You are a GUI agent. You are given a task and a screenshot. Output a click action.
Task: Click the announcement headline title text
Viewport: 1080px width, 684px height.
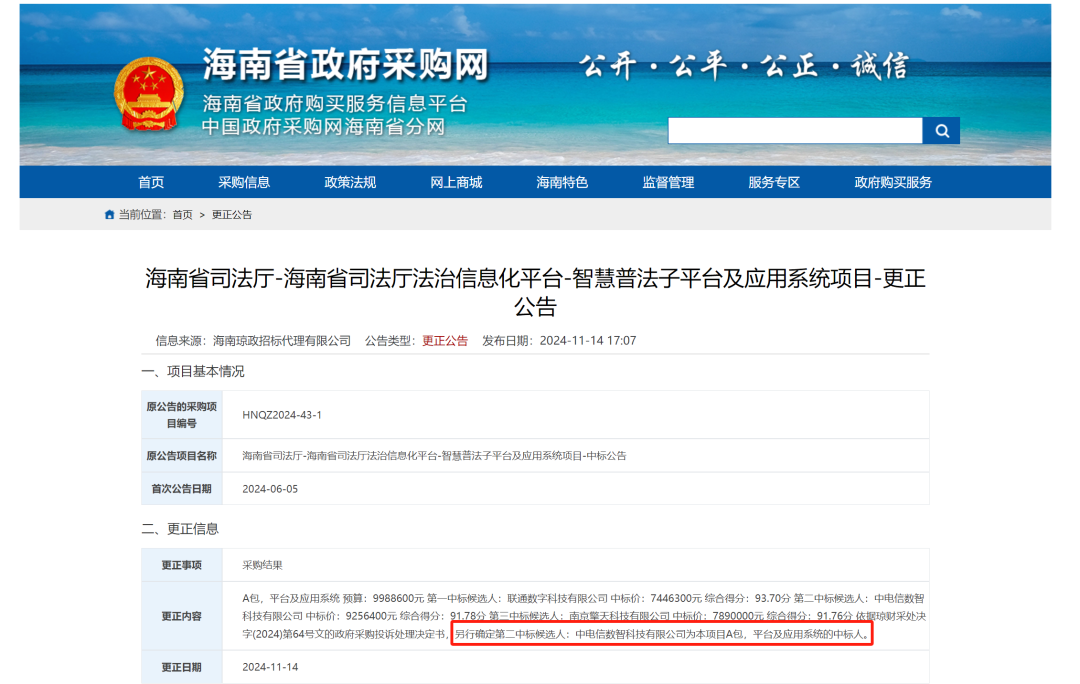coord(535,292)
